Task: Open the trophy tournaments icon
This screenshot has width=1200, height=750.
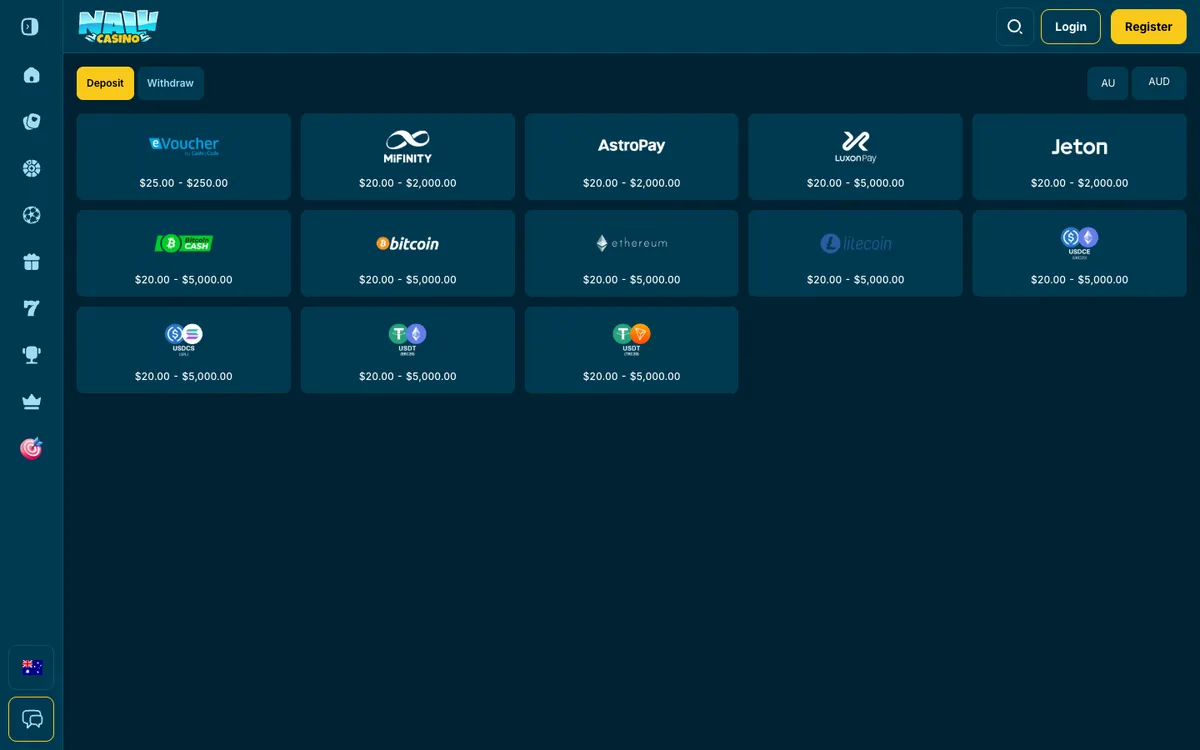Action: [31, 355]
